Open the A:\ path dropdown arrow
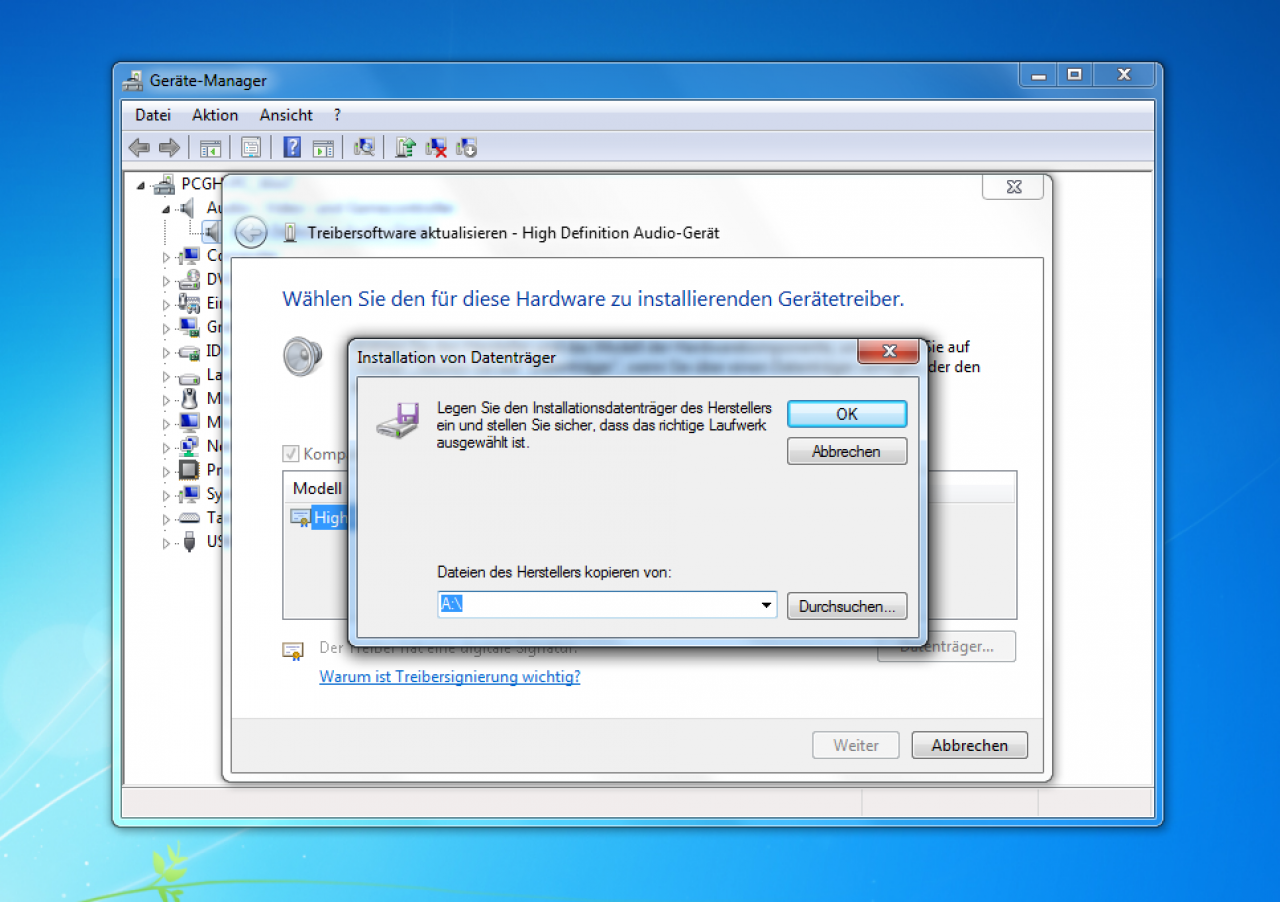Screen dimensions: 1280x902 point(766,605)
